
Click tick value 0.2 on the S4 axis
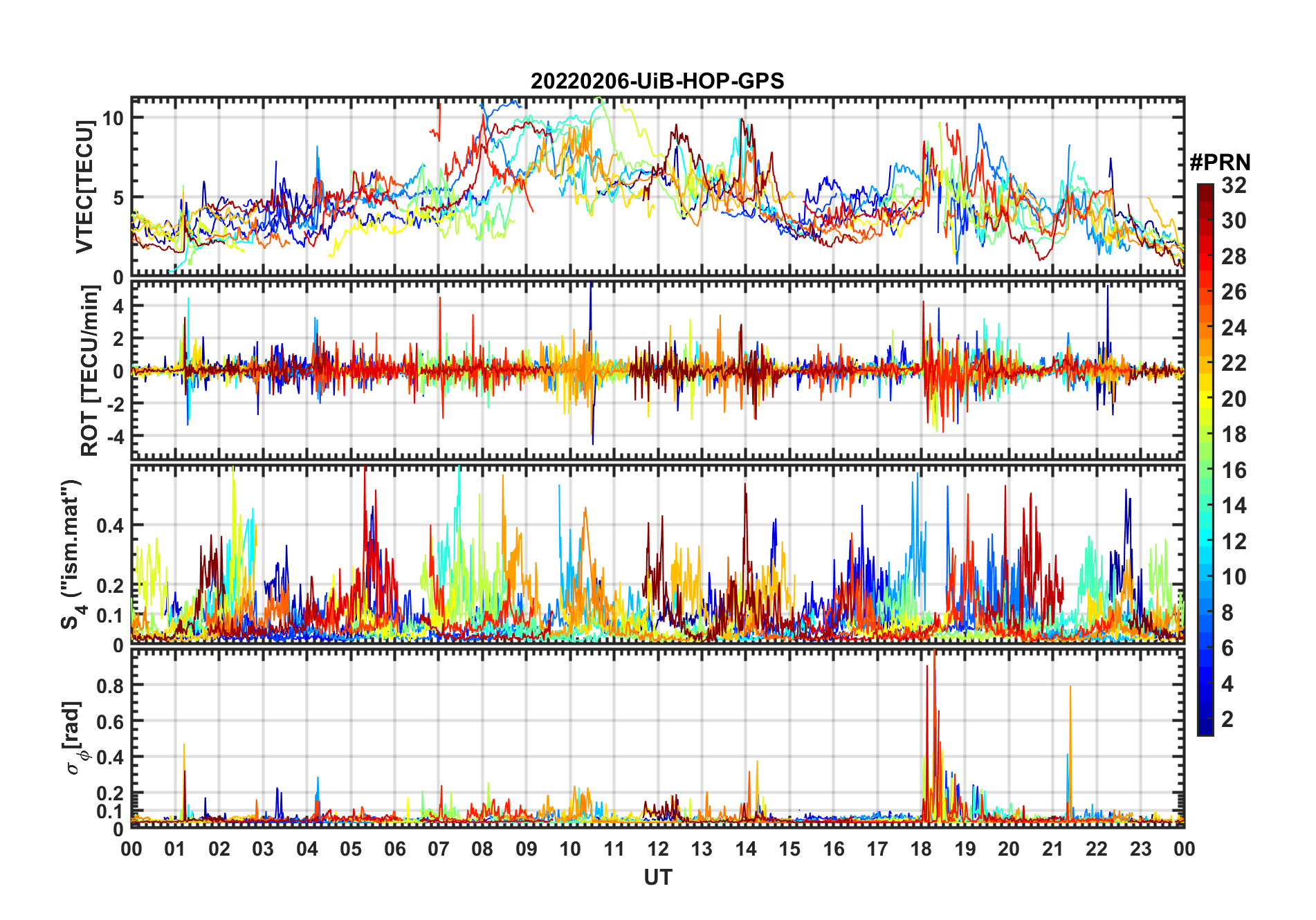tap(110, 585)
